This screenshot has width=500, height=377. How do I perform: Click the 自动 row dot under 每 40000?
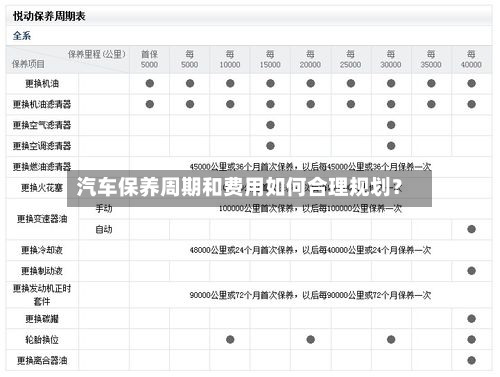471,229
